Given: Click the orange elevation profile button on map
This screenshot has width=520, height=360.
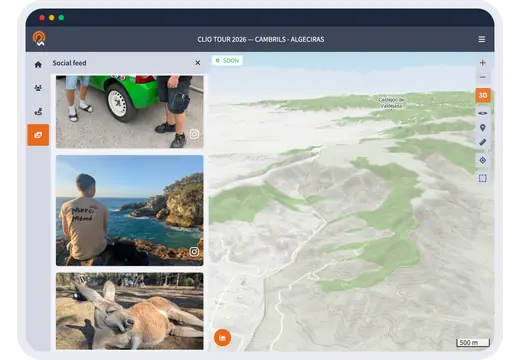Looking at the screenshot, I should coord(222,338).
